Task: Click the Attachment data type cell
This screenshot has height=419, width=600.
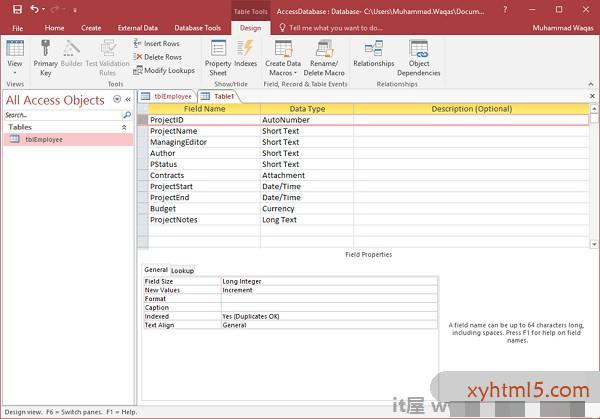Action: click(307, 175)
